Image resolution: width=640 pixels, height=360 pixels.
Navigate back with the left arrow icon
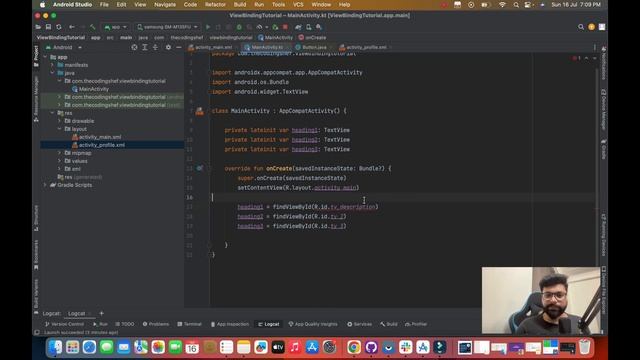point(72,27)
